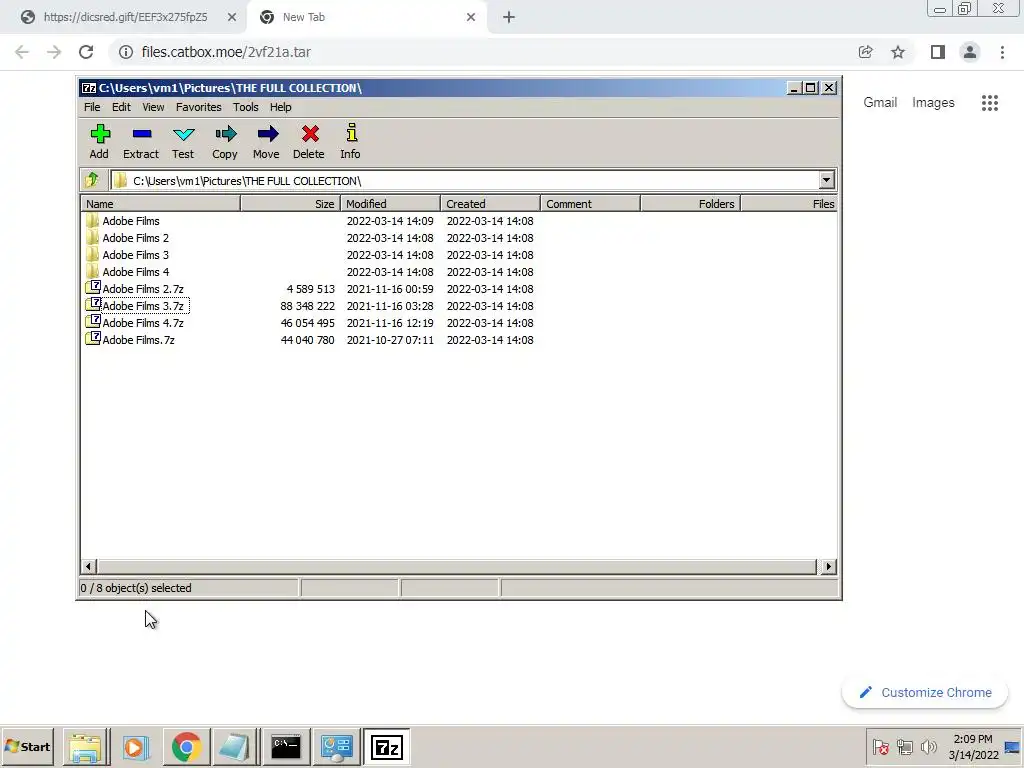Click the Extract toolbar icon

(141, 141)
